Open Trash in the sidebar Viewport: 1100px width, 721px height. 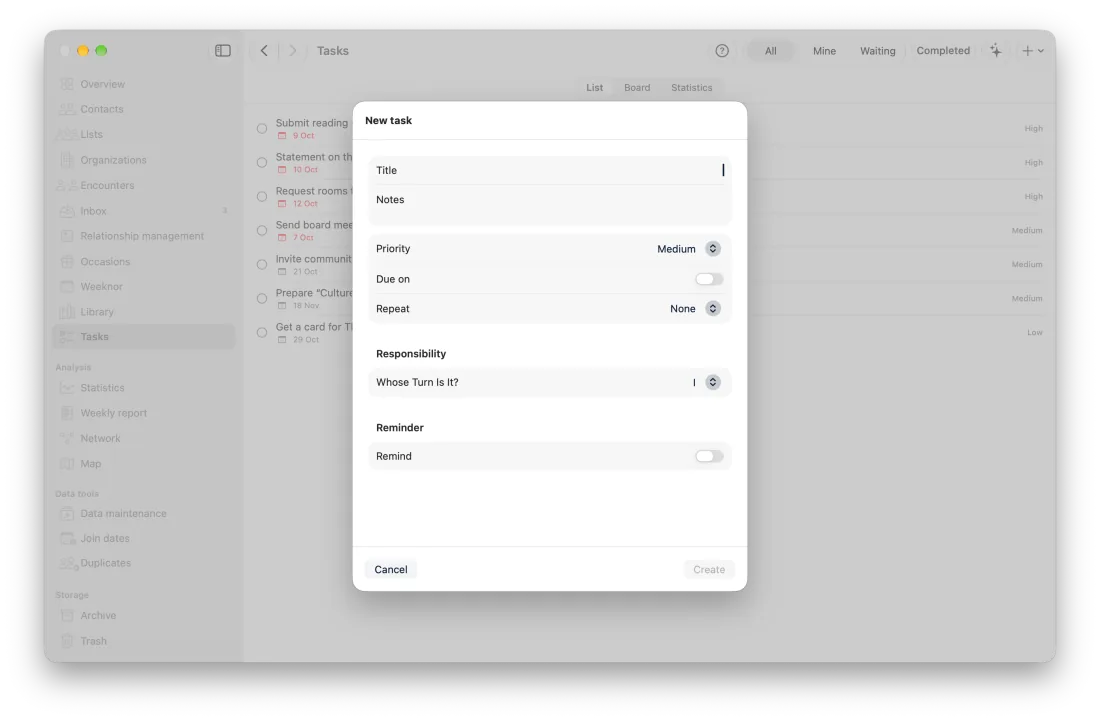pyautogui.click(x=93, y=641)
